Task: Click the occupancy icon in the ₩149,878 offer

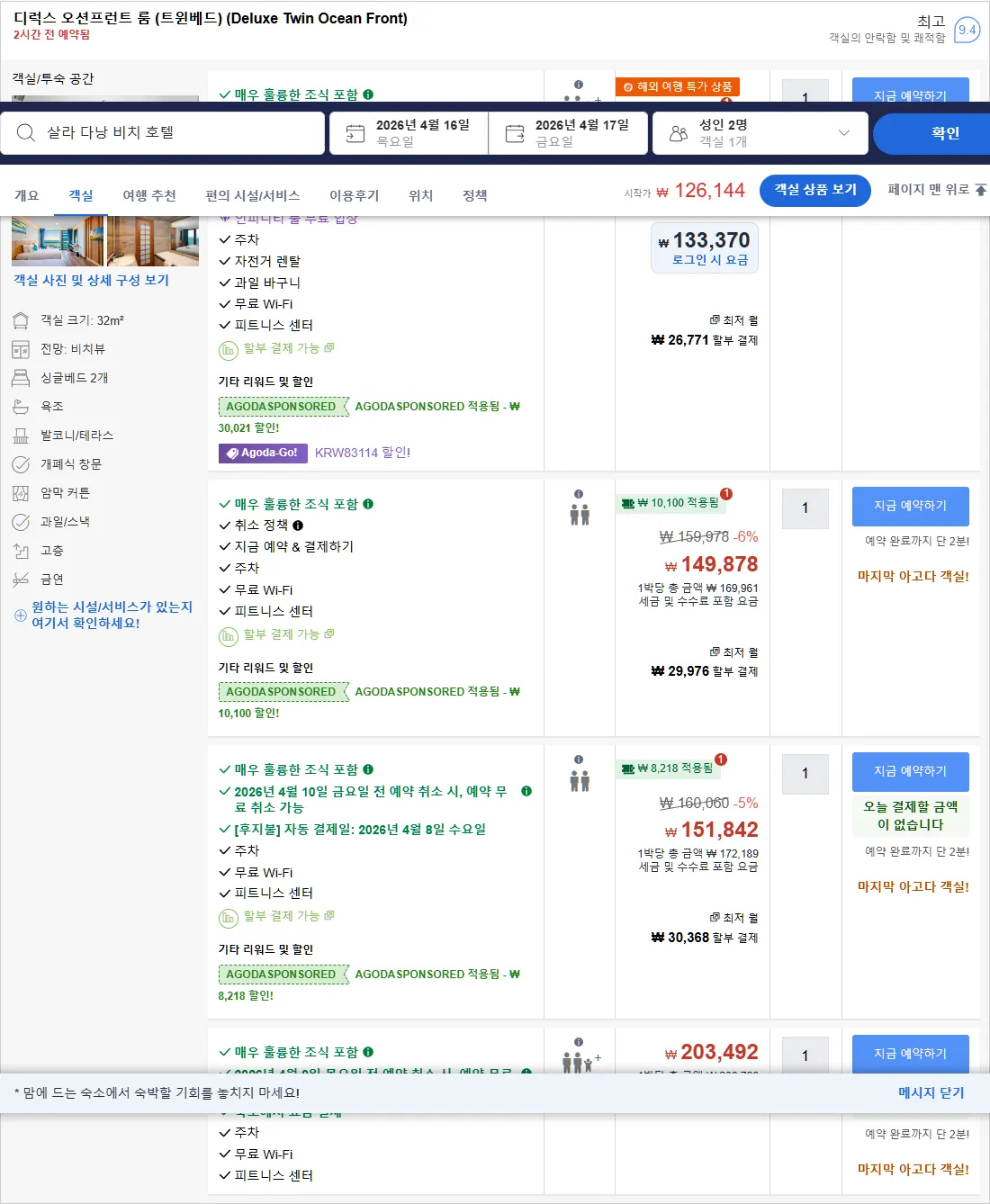Action: click(580, 514)
